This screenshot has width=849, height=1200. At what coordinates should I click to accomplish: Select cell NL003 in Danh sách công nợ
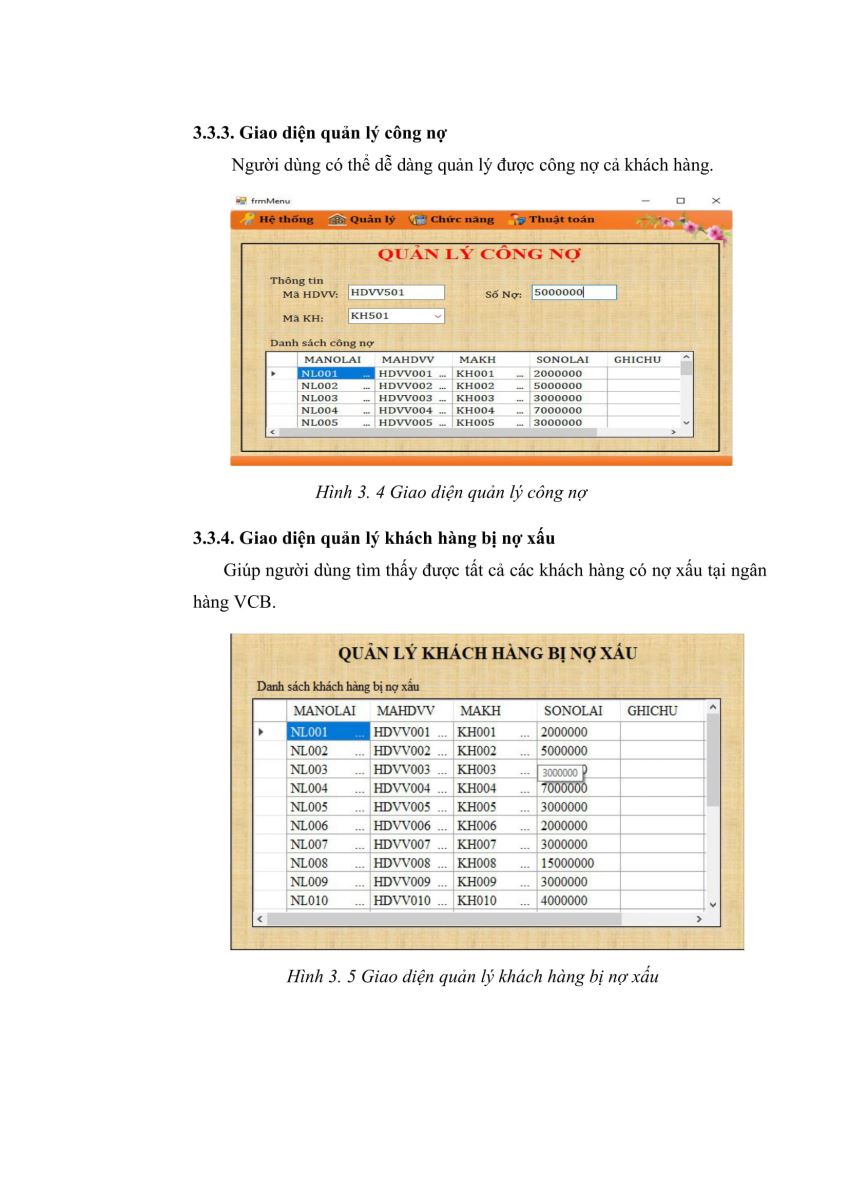(x=335, y=398)
